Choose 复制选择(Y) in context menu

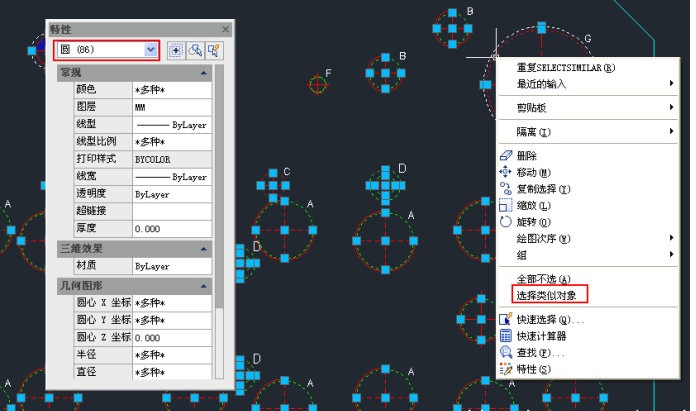coord(588,189)
